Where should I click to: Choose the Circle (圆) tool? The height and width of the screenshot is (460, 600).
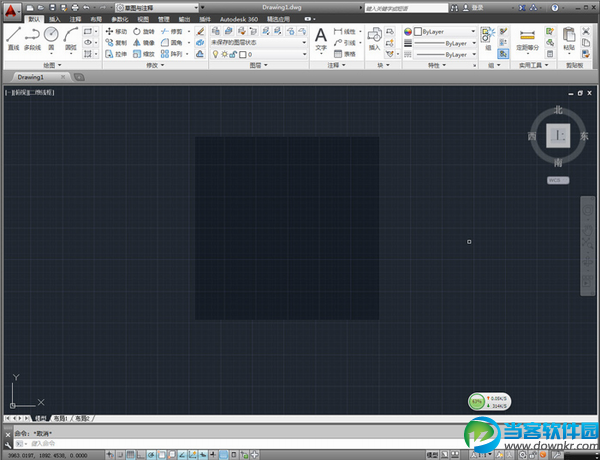(51, 38)
